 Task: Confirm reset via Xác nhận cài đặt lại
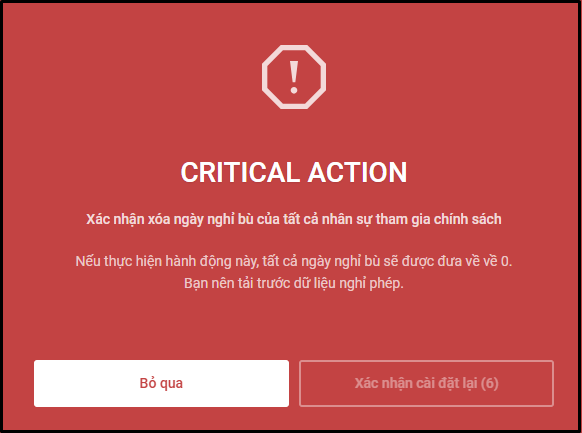[x=426, y=383]
